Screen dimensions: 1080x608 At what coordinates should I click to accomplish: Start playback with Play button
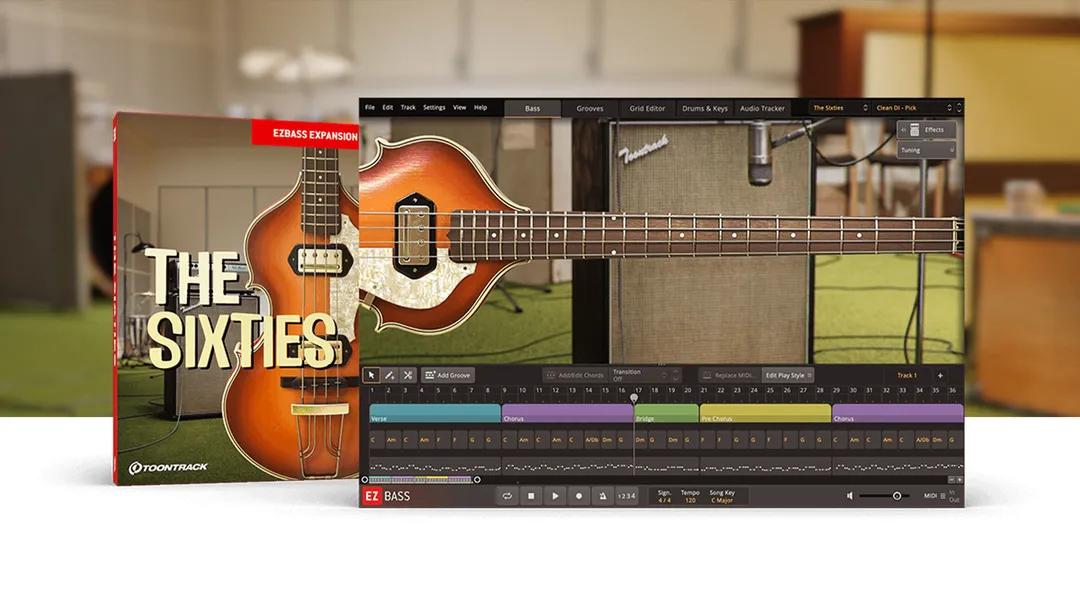(x=555, y=496)
